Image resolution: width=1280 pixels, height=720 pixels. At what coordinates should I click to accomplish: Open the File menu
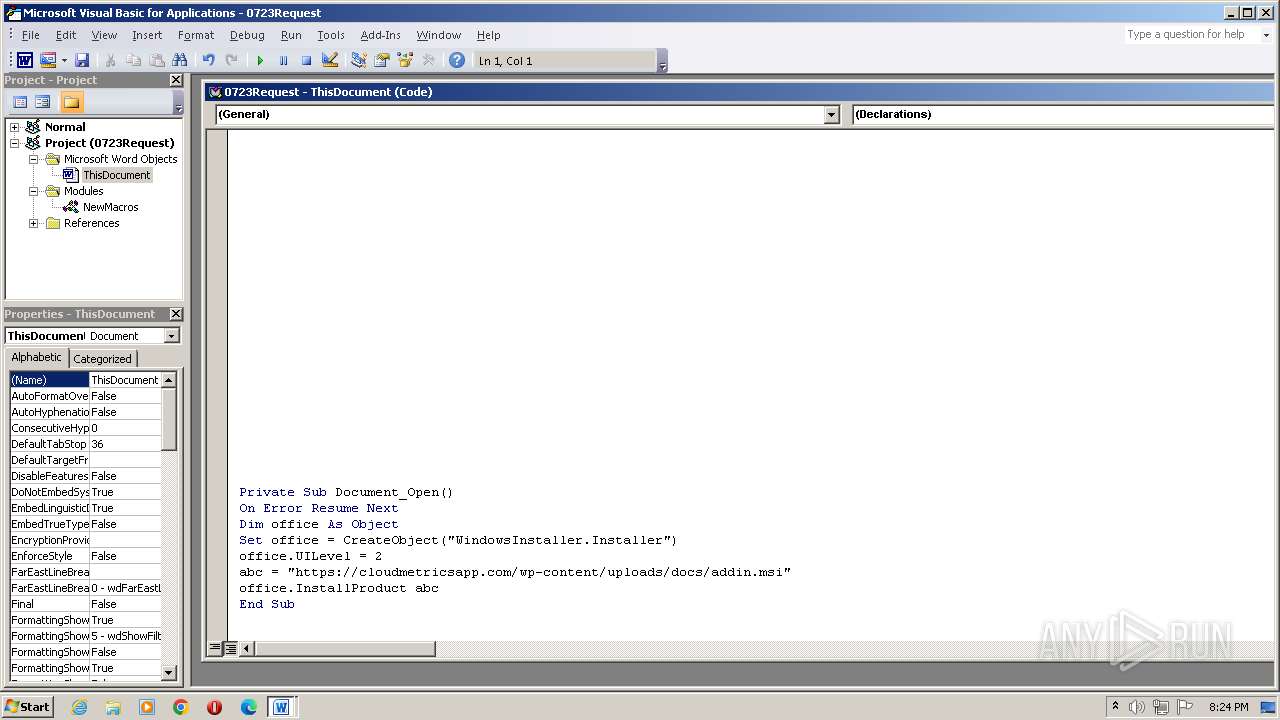pos(31,35)
